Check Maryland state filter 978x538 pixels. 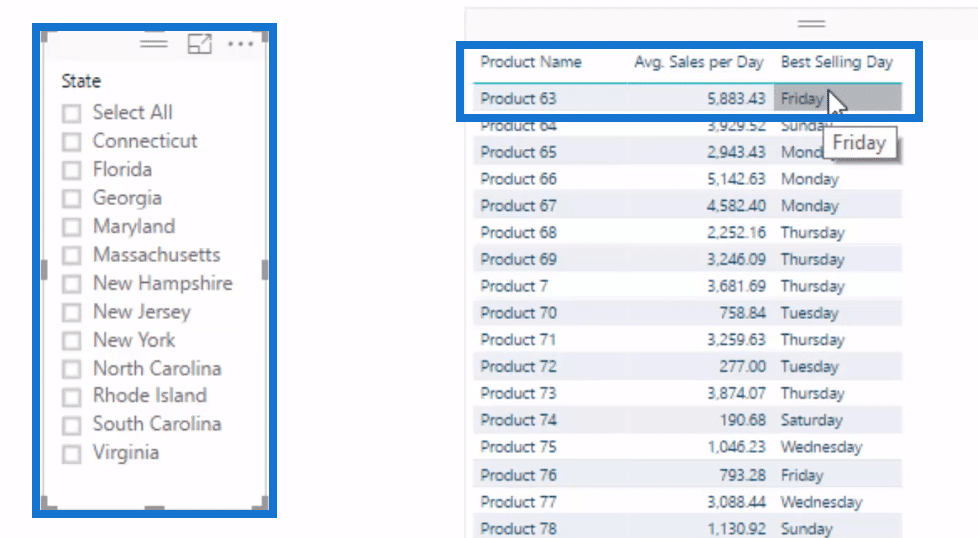[x=72, y=227]
